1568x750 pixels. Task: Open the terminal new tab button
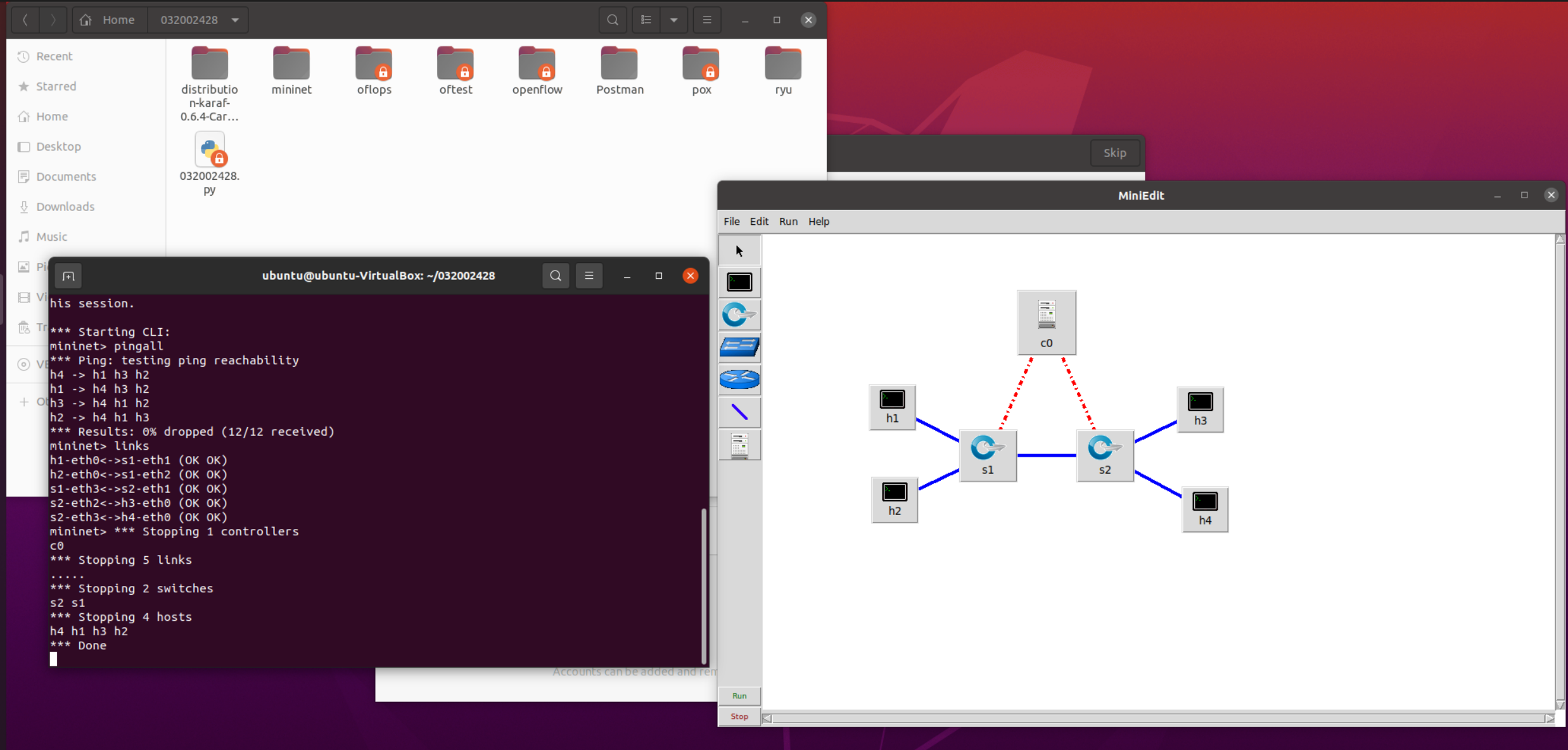tap(68, 276)
